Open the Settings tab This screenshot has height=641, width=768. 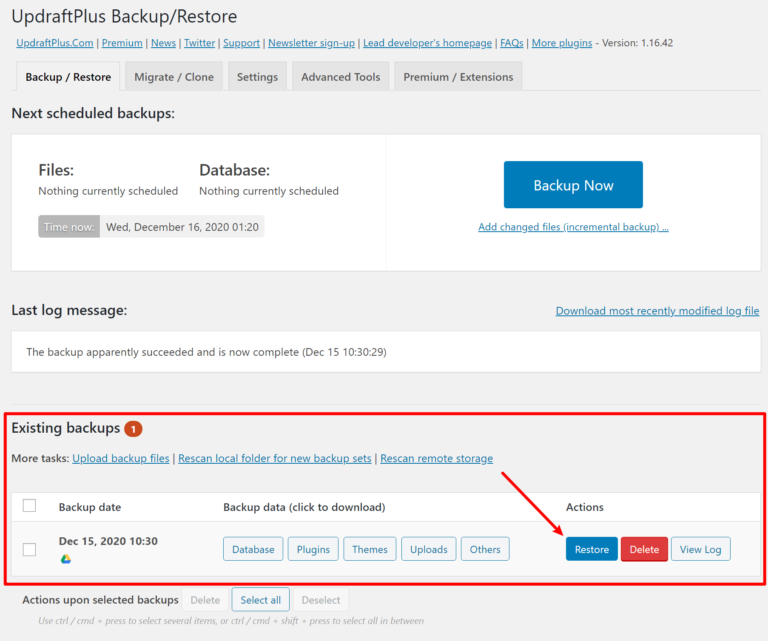click(257, 77)
